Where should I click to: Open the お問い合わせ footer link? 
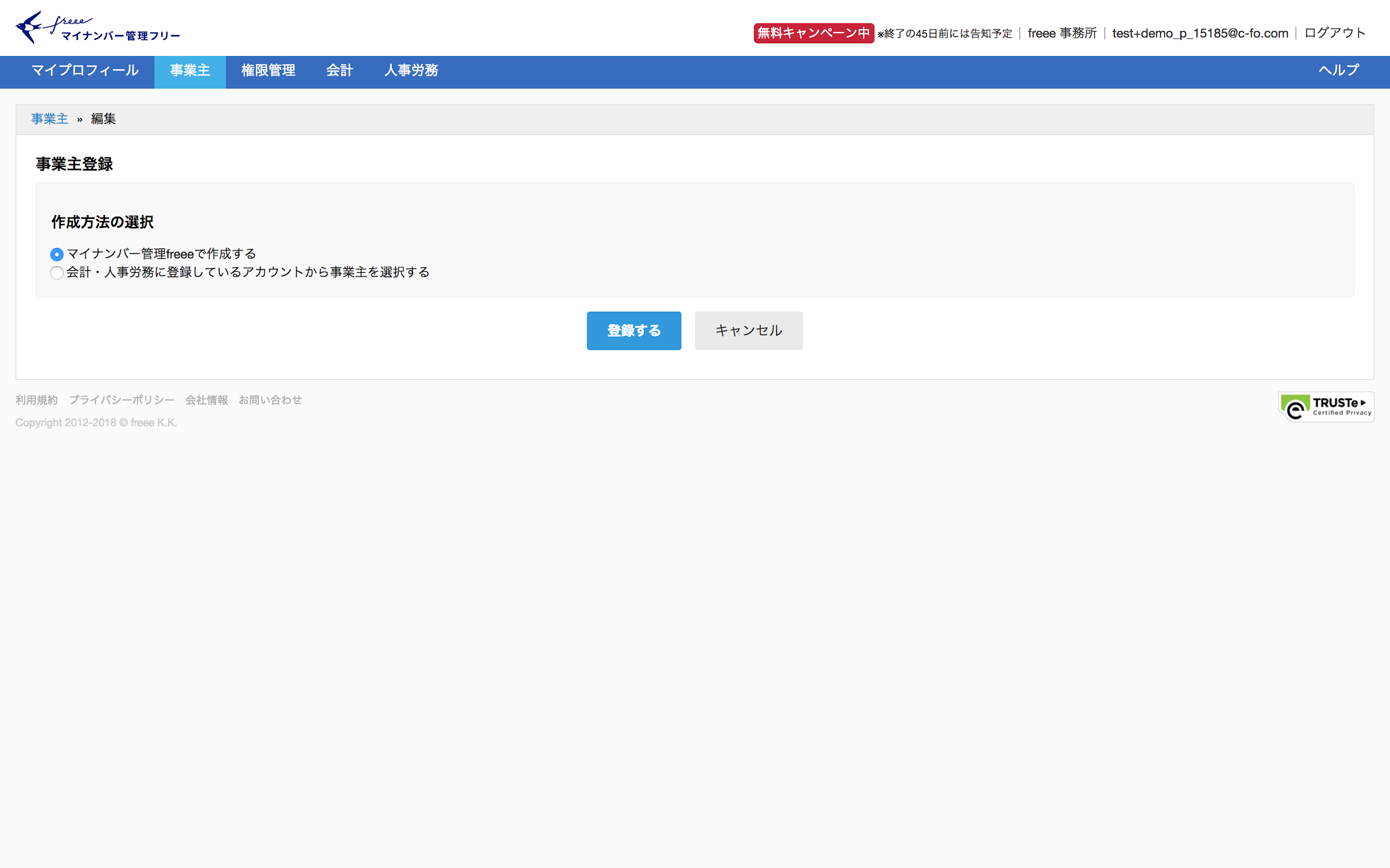pyautogui.click(x=271, y=400)
